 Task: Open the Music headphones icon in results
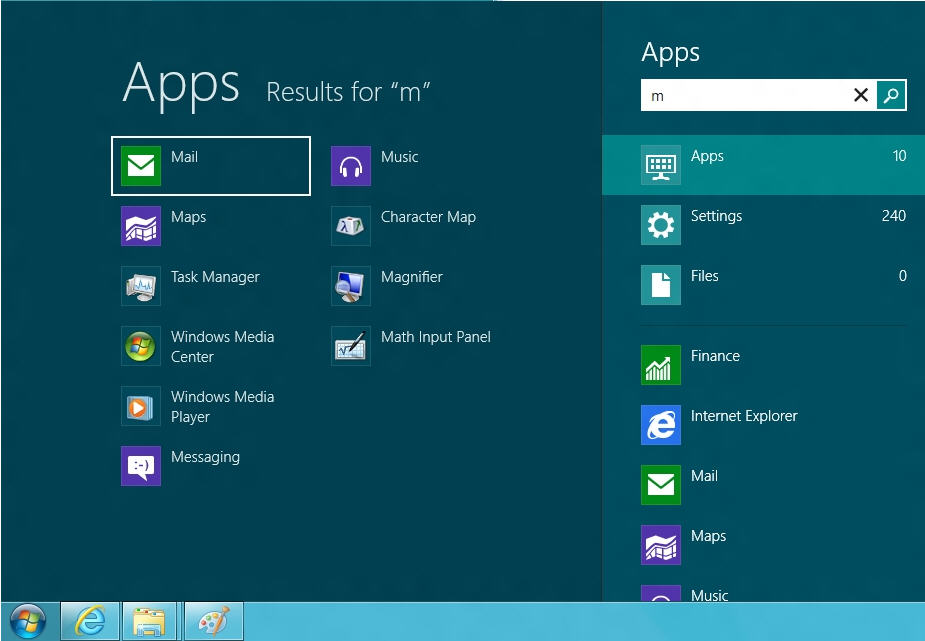(351, 166)
